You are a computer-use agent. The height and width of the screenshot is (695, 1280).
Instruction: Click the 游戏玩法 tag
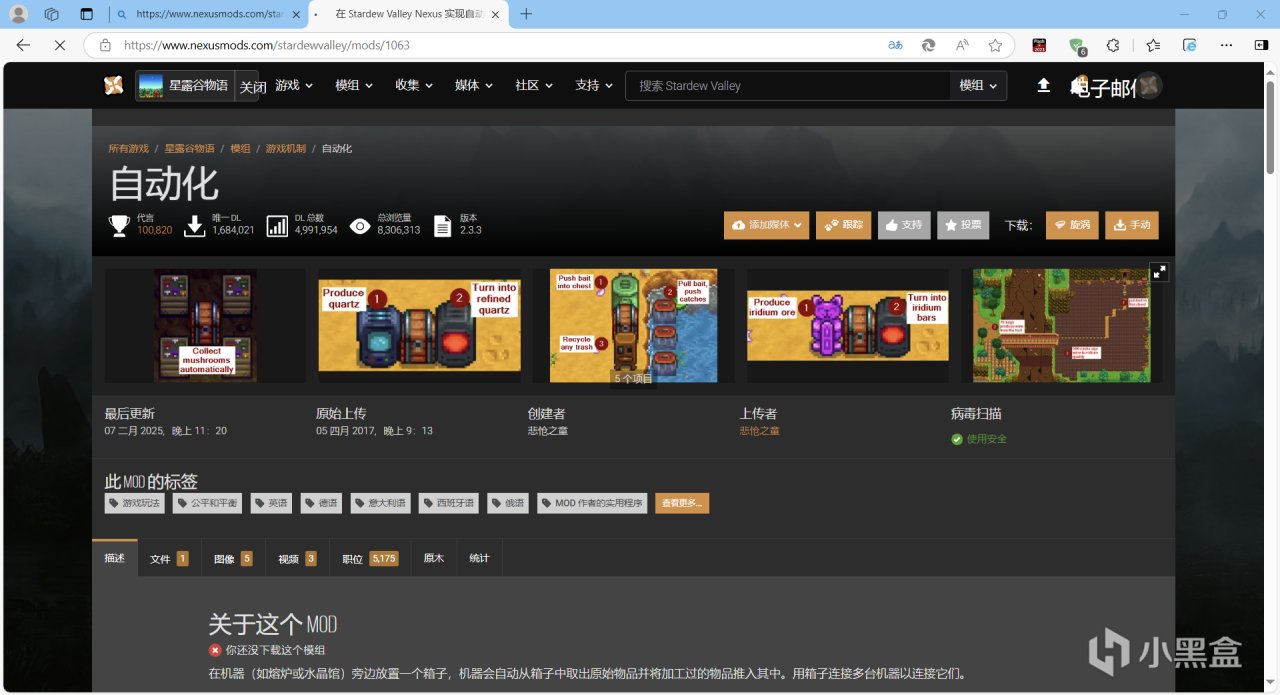pyautogui.click(x=134, y=503)
